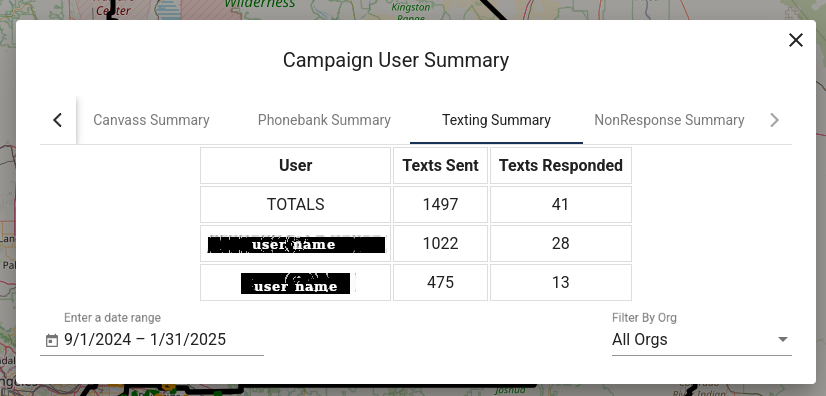Switch to the Canvass Summary tab
Screen dimensions: 826x396
(x=151, y=120)
